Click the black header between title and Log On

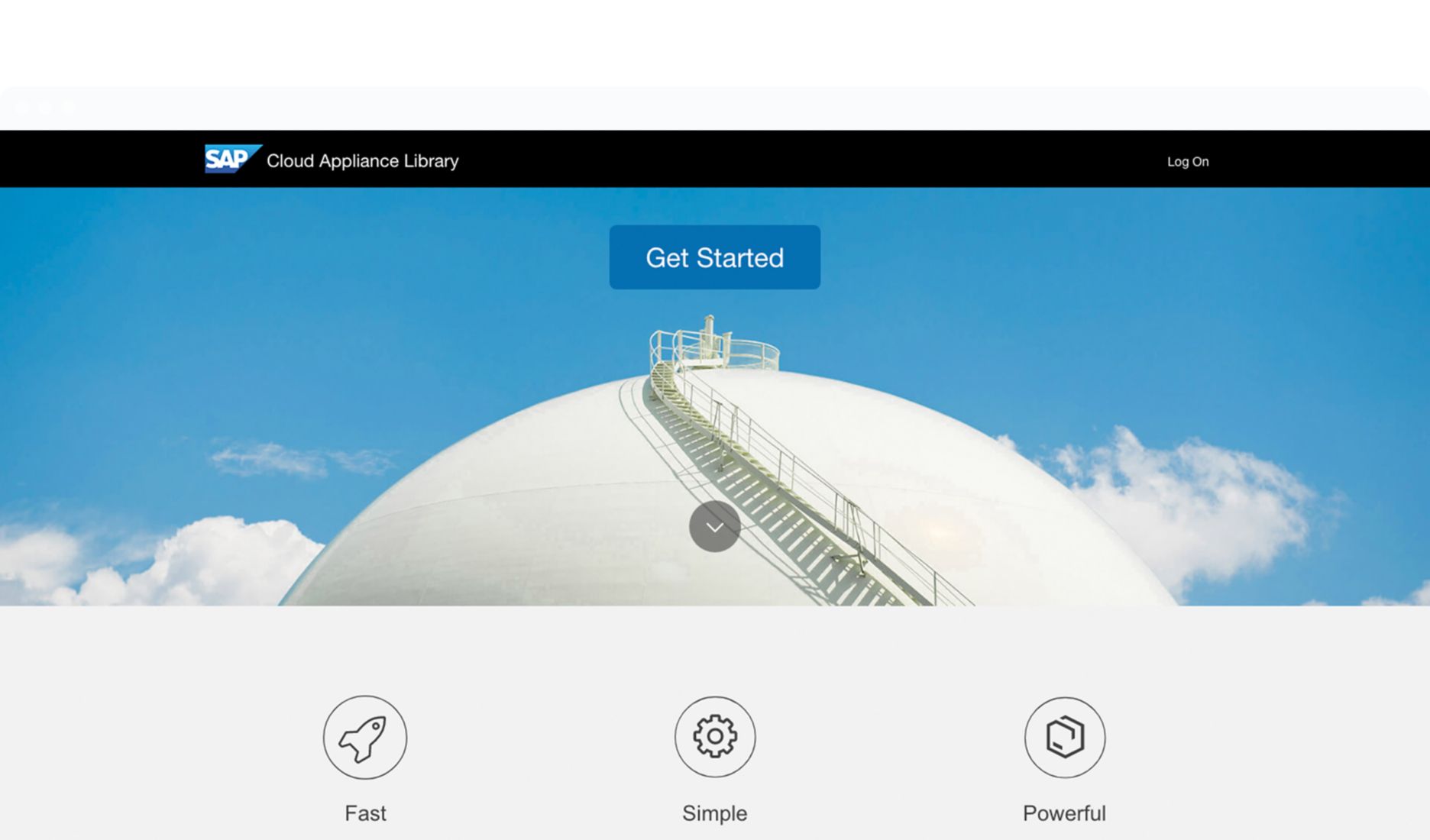802,160
